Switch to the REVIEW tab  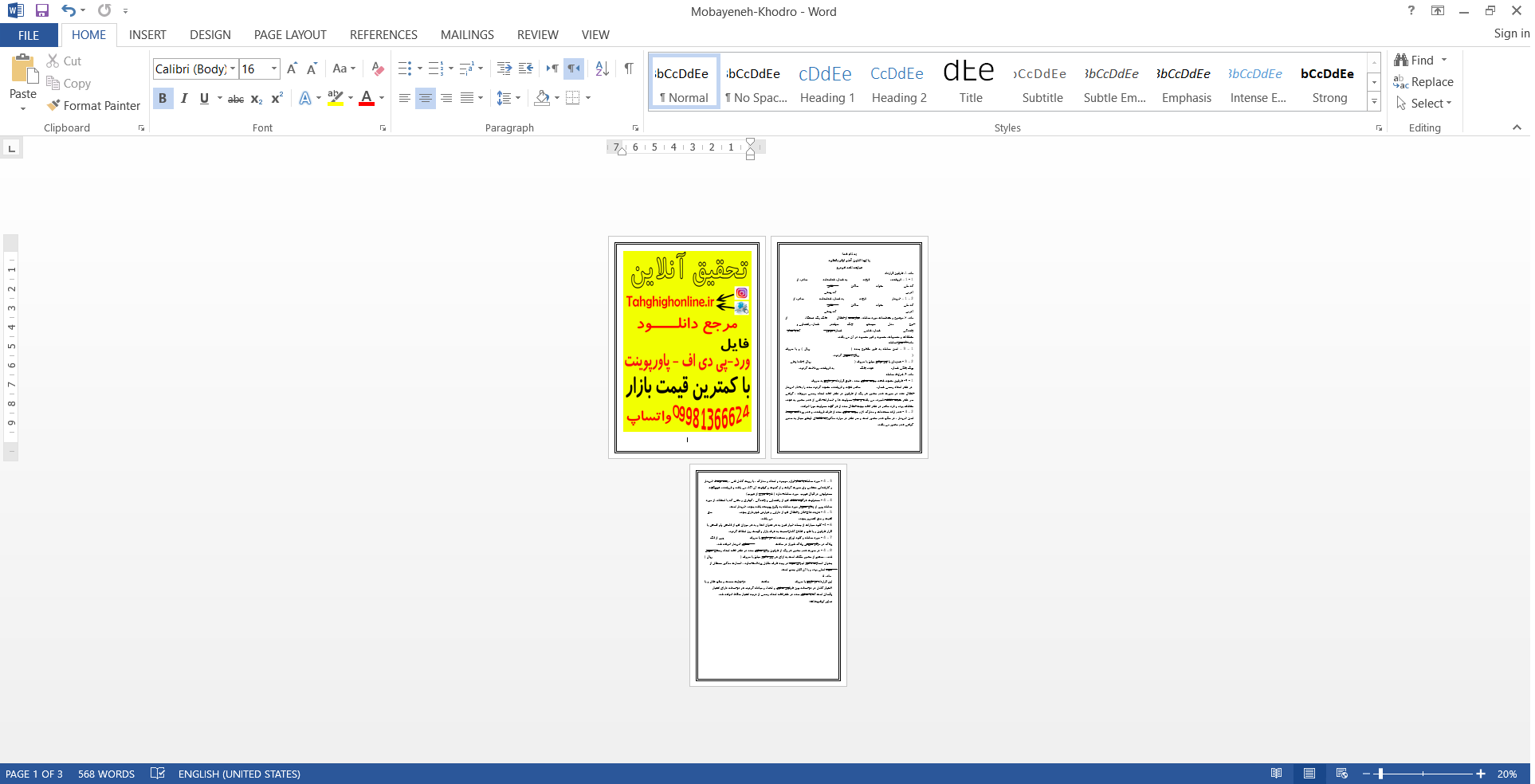537,35
